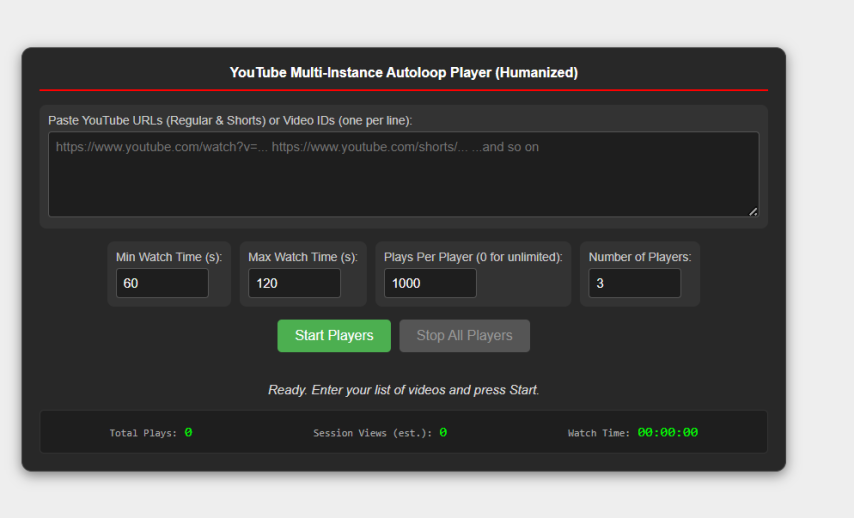
Task: Click the green Start Players button
Action: pos(334,336)
